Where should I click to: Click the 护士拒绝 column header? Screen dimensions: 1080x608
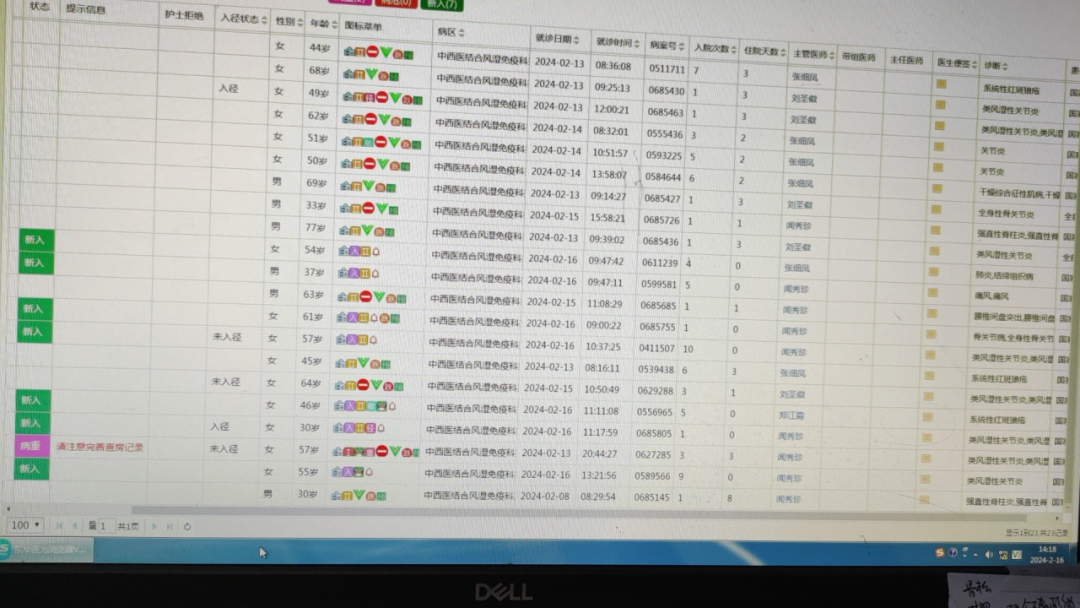(184, 15)
